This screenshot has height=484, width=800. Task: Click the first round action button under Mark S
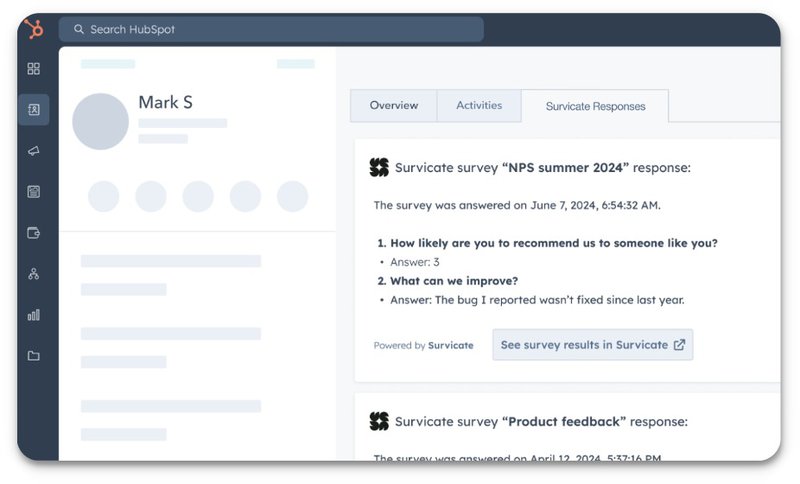point(104,197)
